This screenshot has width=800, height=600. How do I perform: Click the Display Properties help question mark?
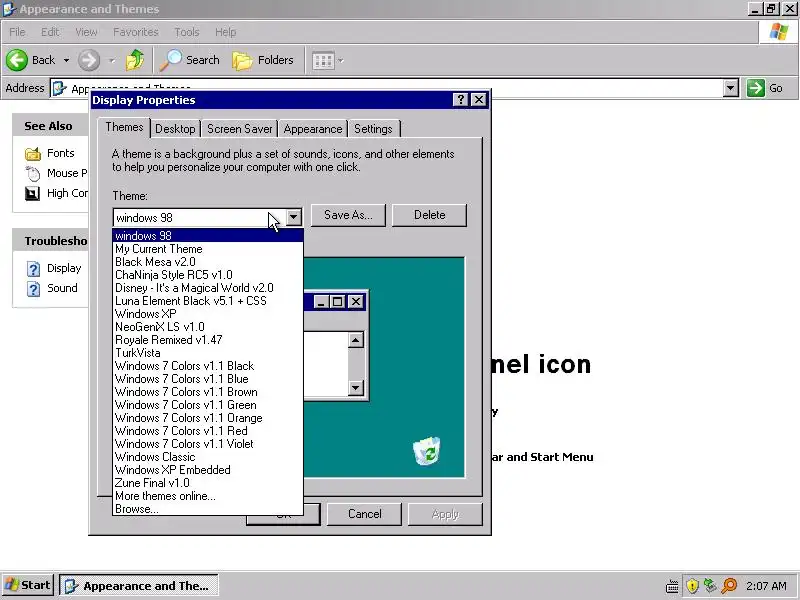460,99
